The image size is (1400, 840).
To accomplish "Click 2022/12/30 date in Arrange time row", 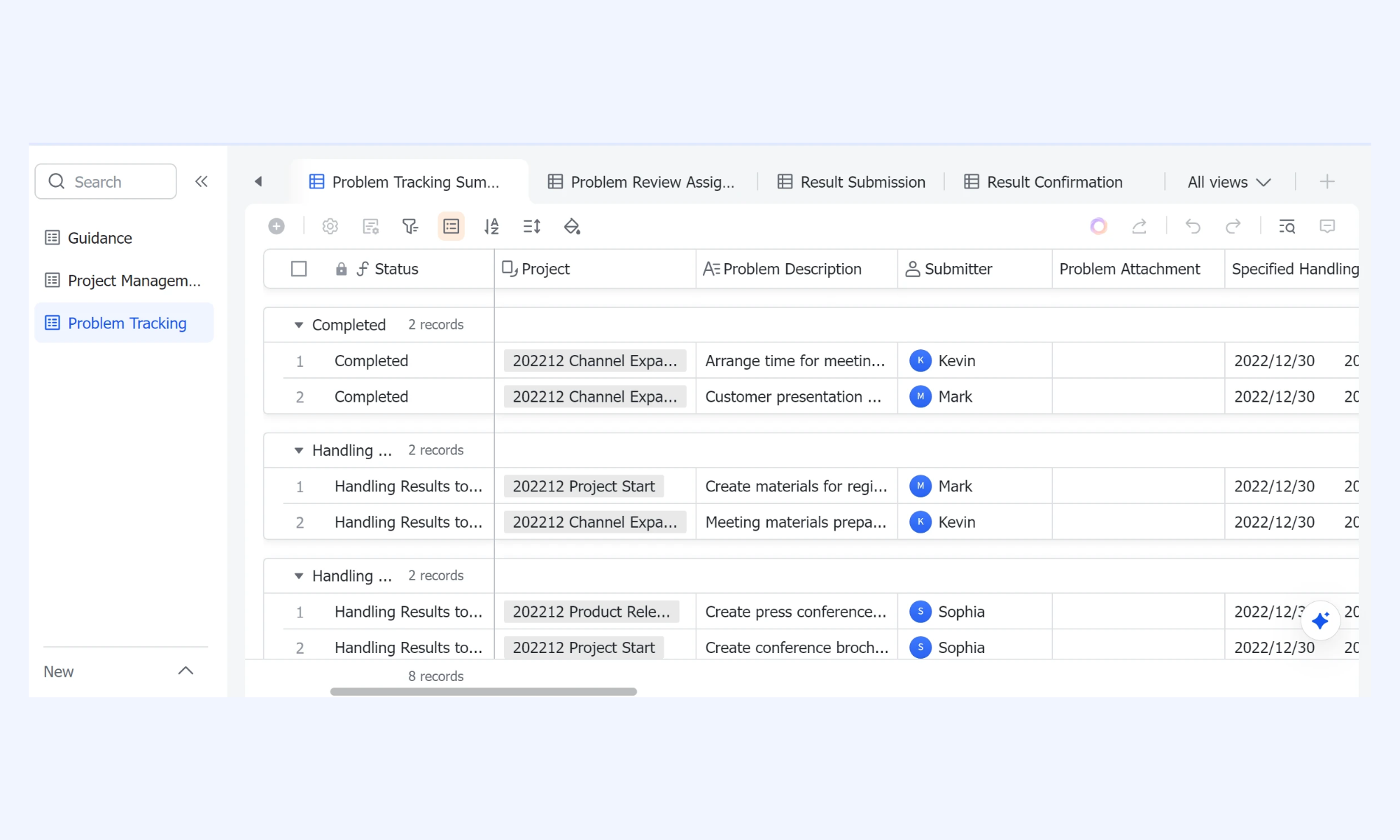I will [x=1275, y=360].
